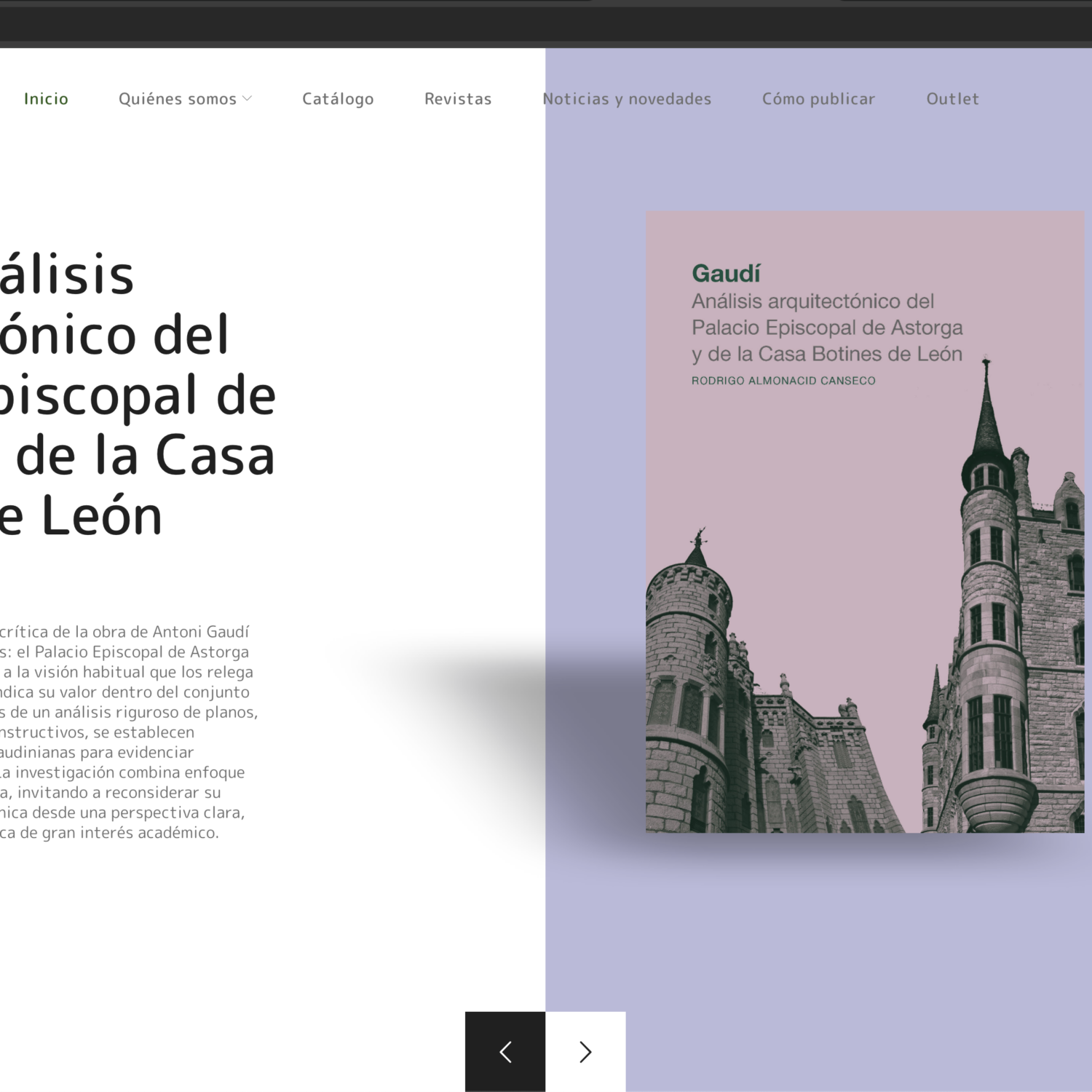Image resolution: width=1092 pixels, height=1092 pixels.
Task: Open the Quiénes somos menu item
Action: point(178,98)
